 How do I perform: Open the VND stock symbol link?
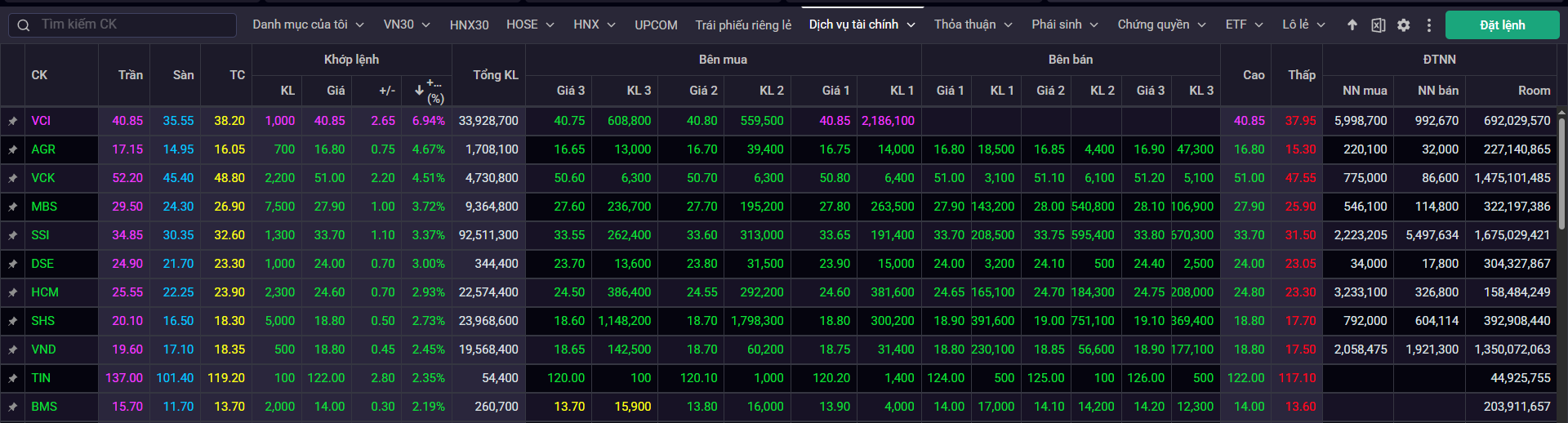[43, 350]
